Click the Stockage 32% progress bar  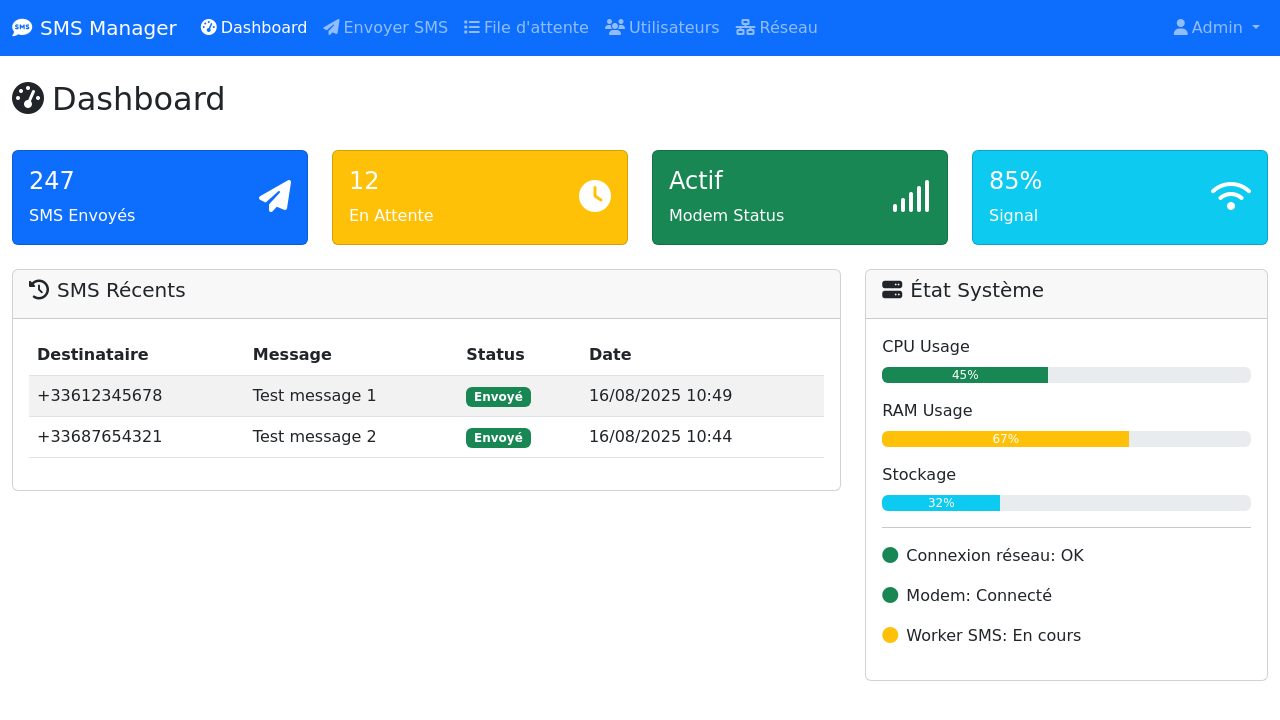[941, 503]
